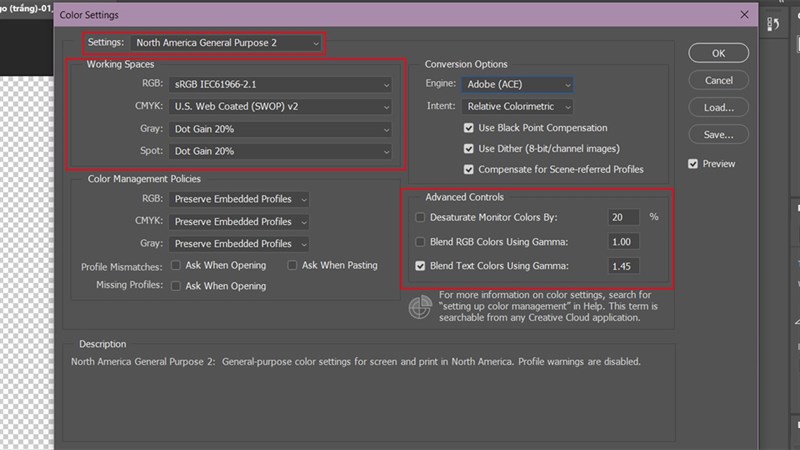Click the Blend Text Colors gamma value field
The image size is (800, 450).
(623, 266)
